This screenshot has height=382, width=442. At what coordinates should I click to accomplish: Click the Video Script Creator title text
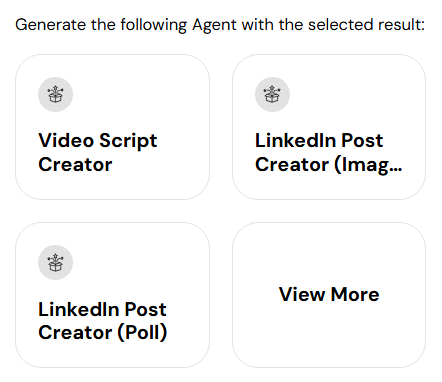(x=98, y=152)
